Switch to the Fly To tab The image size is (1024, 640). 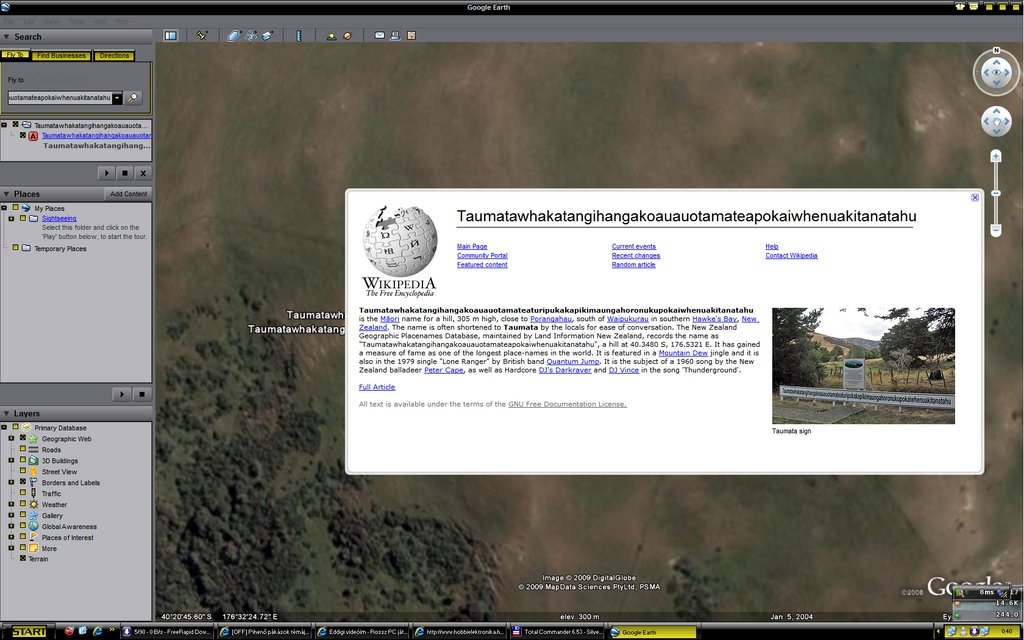tap(16, 56)
